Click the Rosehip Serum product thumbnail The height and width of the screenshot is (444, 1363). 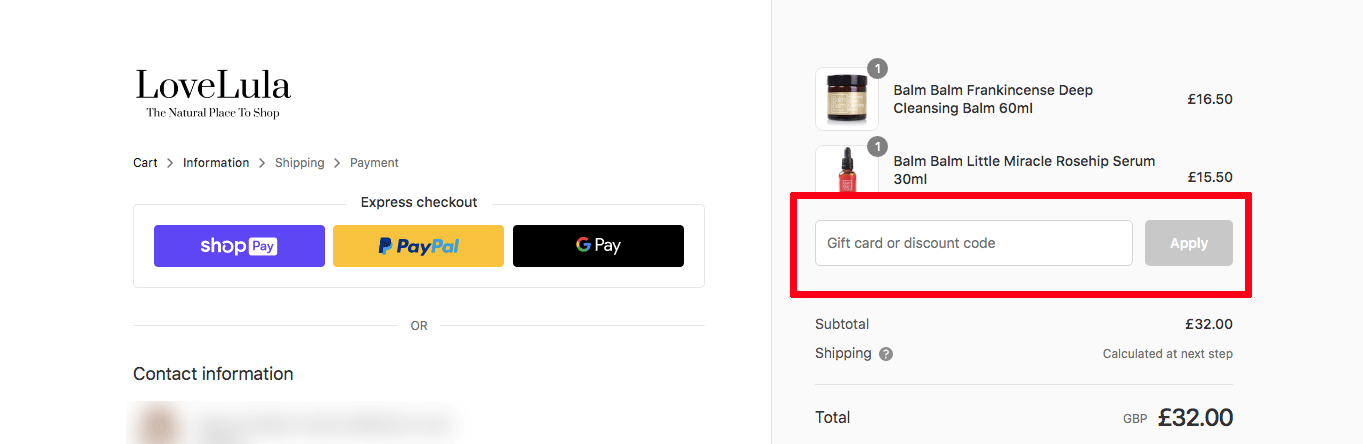tap(847, 170)
